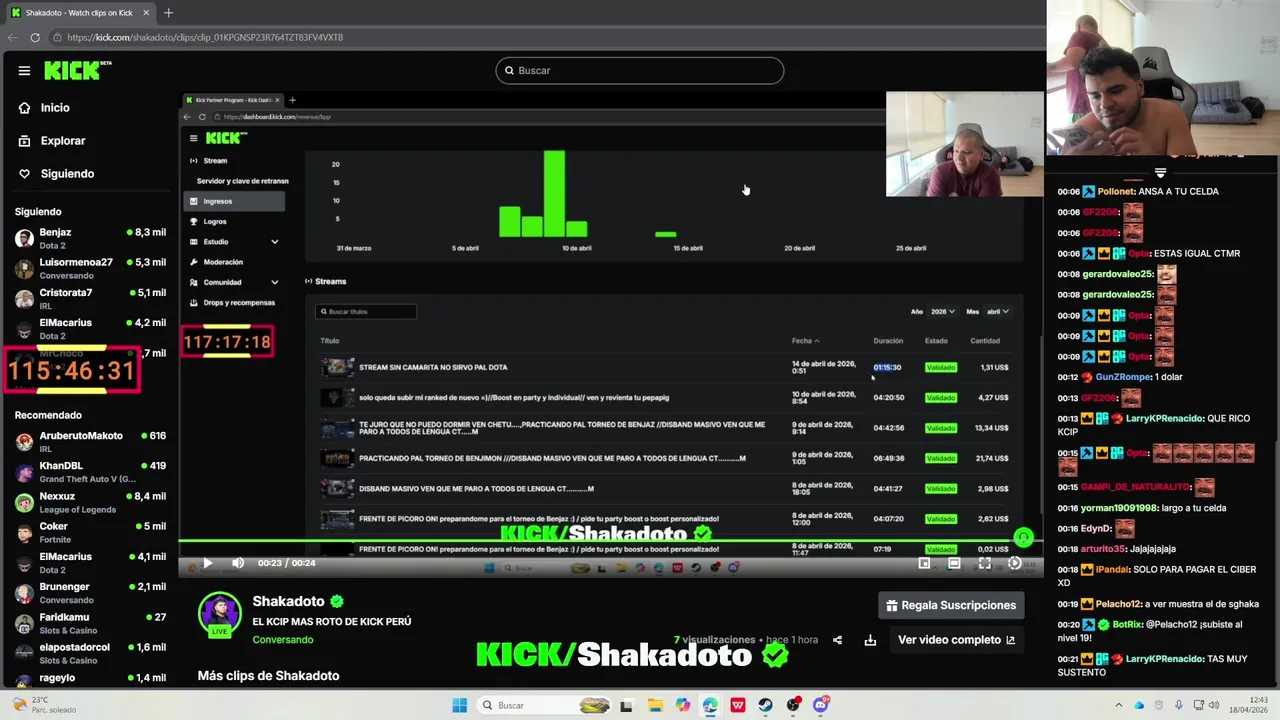
Task: Open WPS Office from taskbar
Action: (x=738, y=705)
